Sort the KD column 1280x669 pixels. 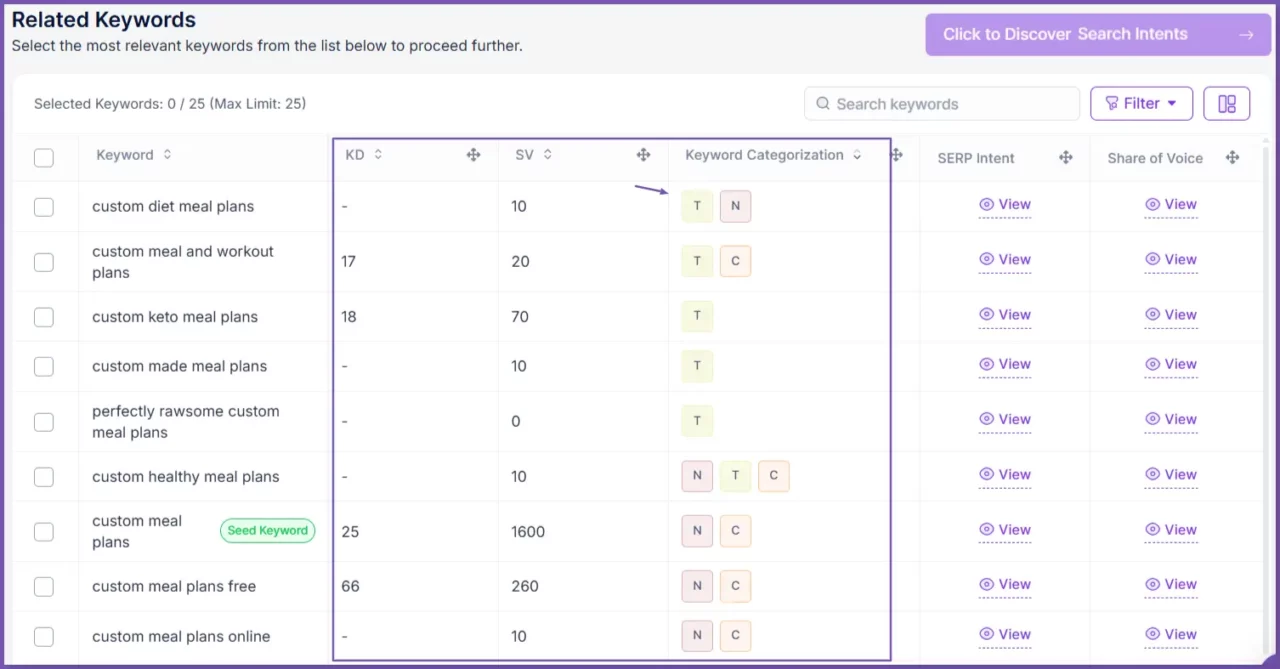tap(378, 155)
